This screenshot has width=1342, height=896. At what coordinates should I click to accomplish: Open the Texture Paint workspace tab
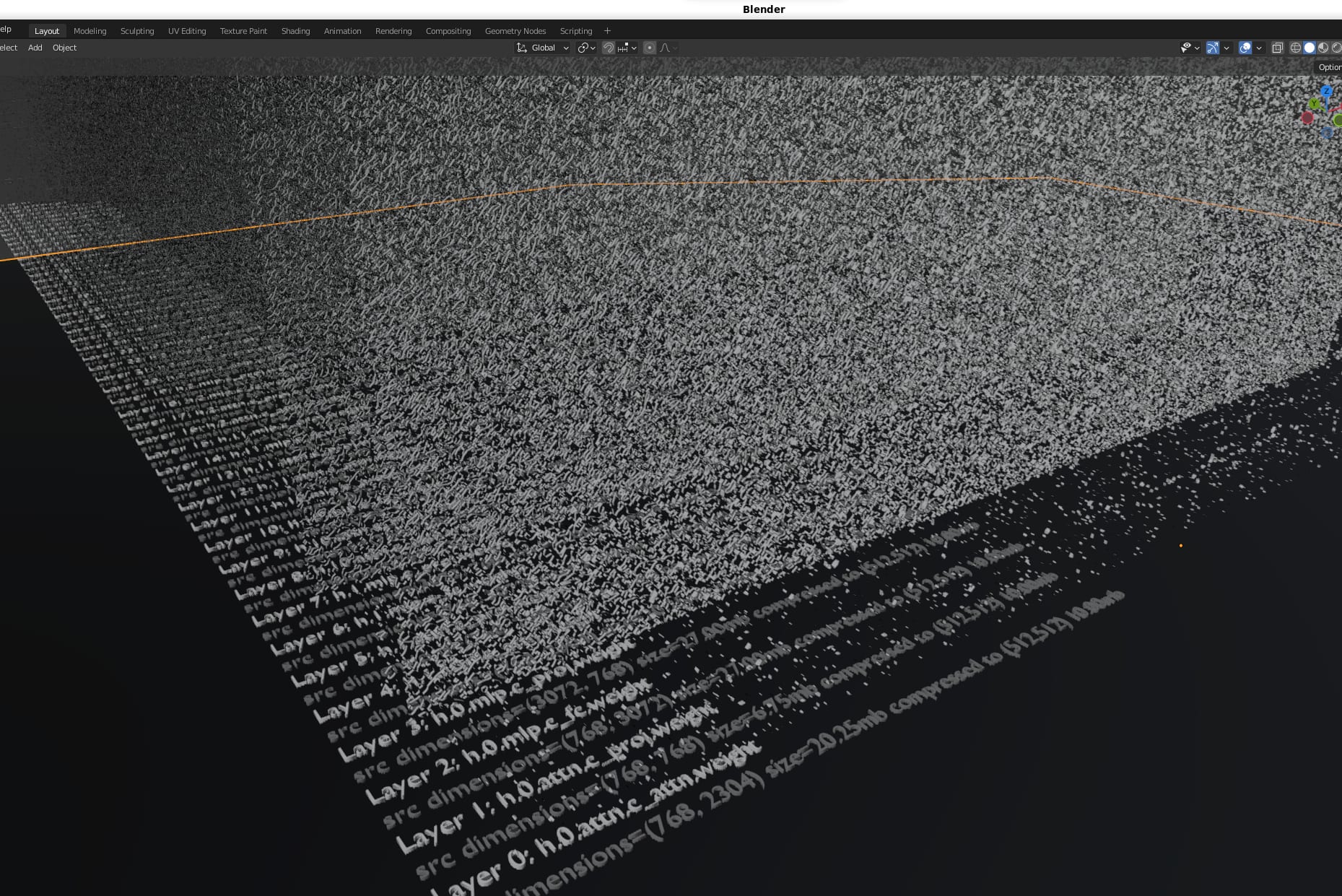[x=243, y=31]
